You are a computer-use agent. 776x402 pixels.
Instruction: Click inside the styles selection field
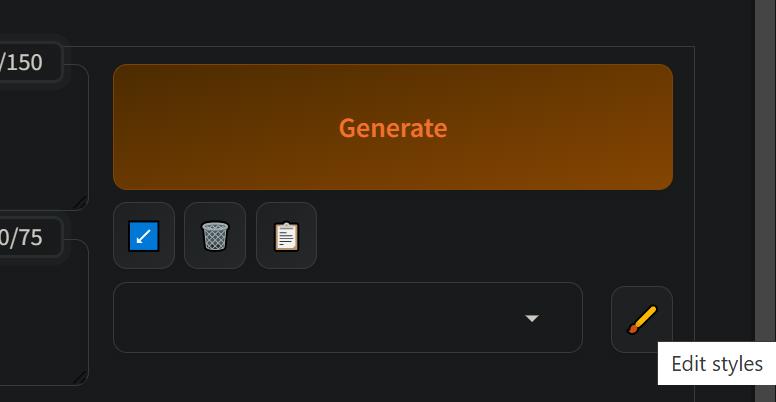[x=348, y=317]
